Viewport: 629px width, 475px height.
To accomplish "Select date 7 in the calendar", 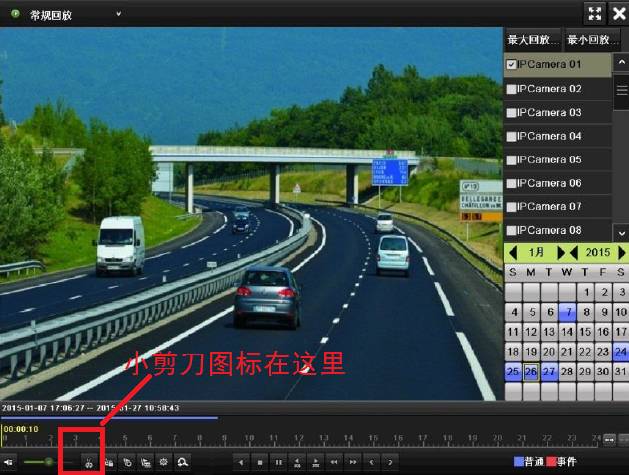I will 567,312.
